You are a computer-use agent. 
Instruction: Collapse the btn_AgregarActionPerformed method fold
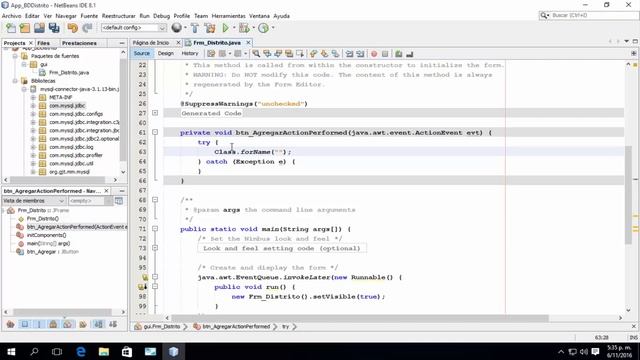[155, 132]
